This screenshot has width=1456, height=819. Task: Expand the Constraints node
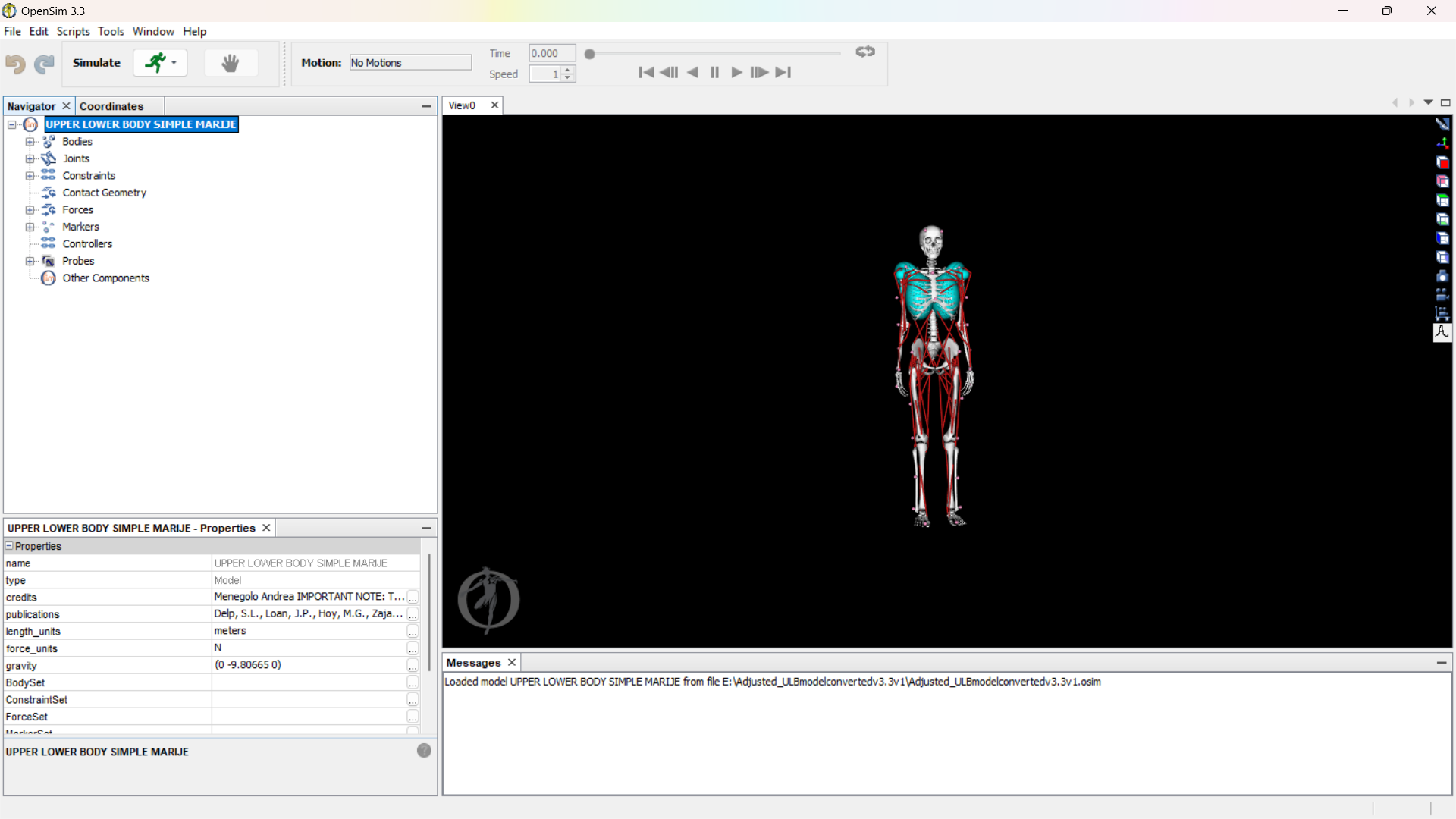(x=30, y=176)
